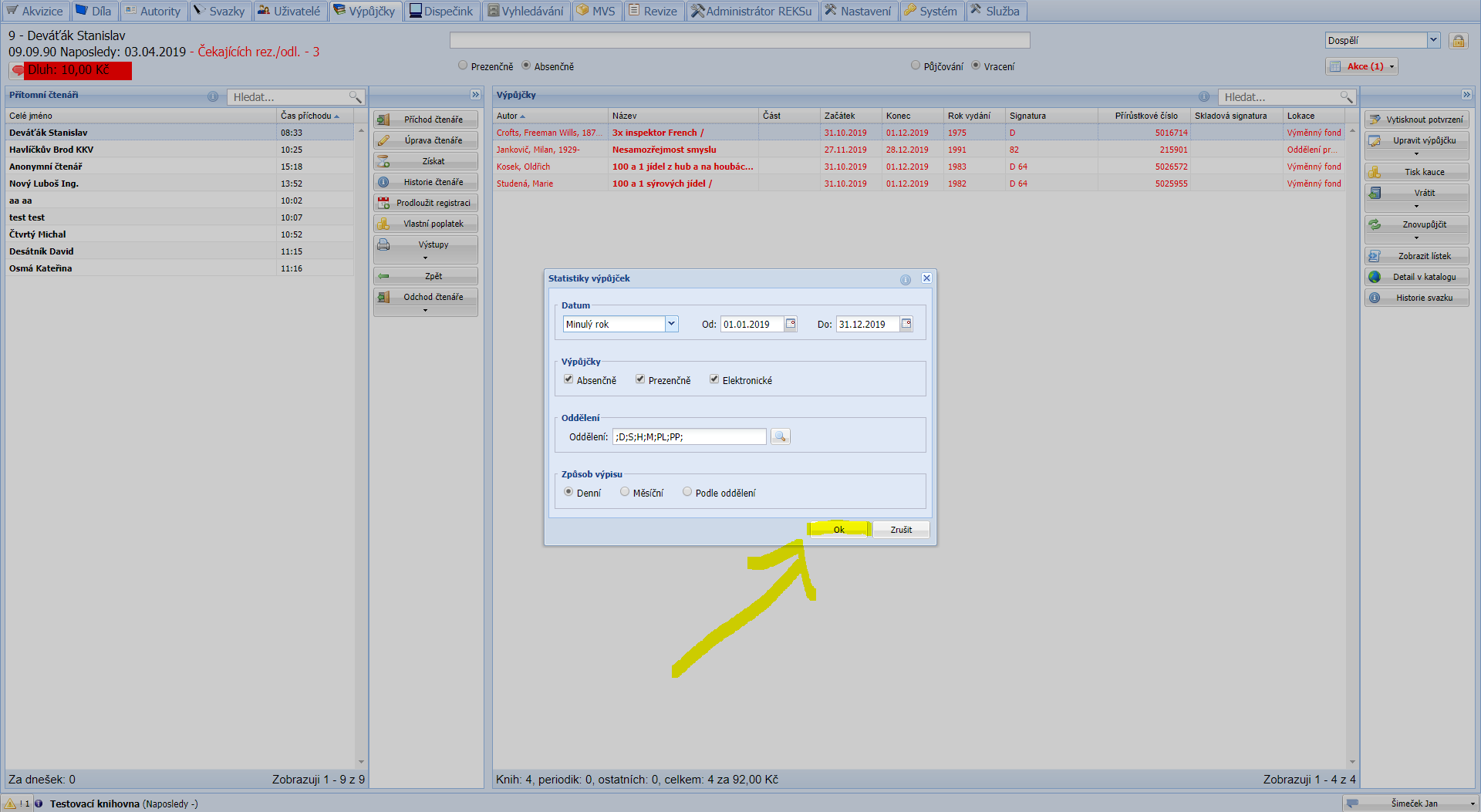Confirm dialog with Ok button

839,530
